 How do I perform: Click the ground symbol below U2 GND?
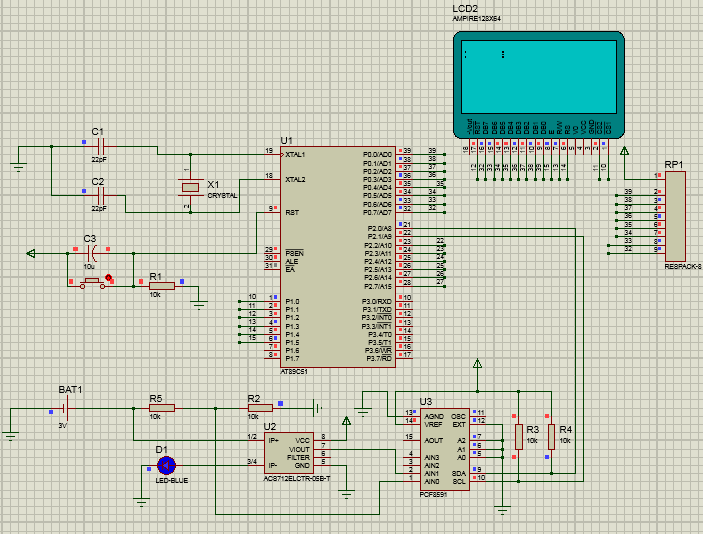pyautogui.click(x=346, y=493)
